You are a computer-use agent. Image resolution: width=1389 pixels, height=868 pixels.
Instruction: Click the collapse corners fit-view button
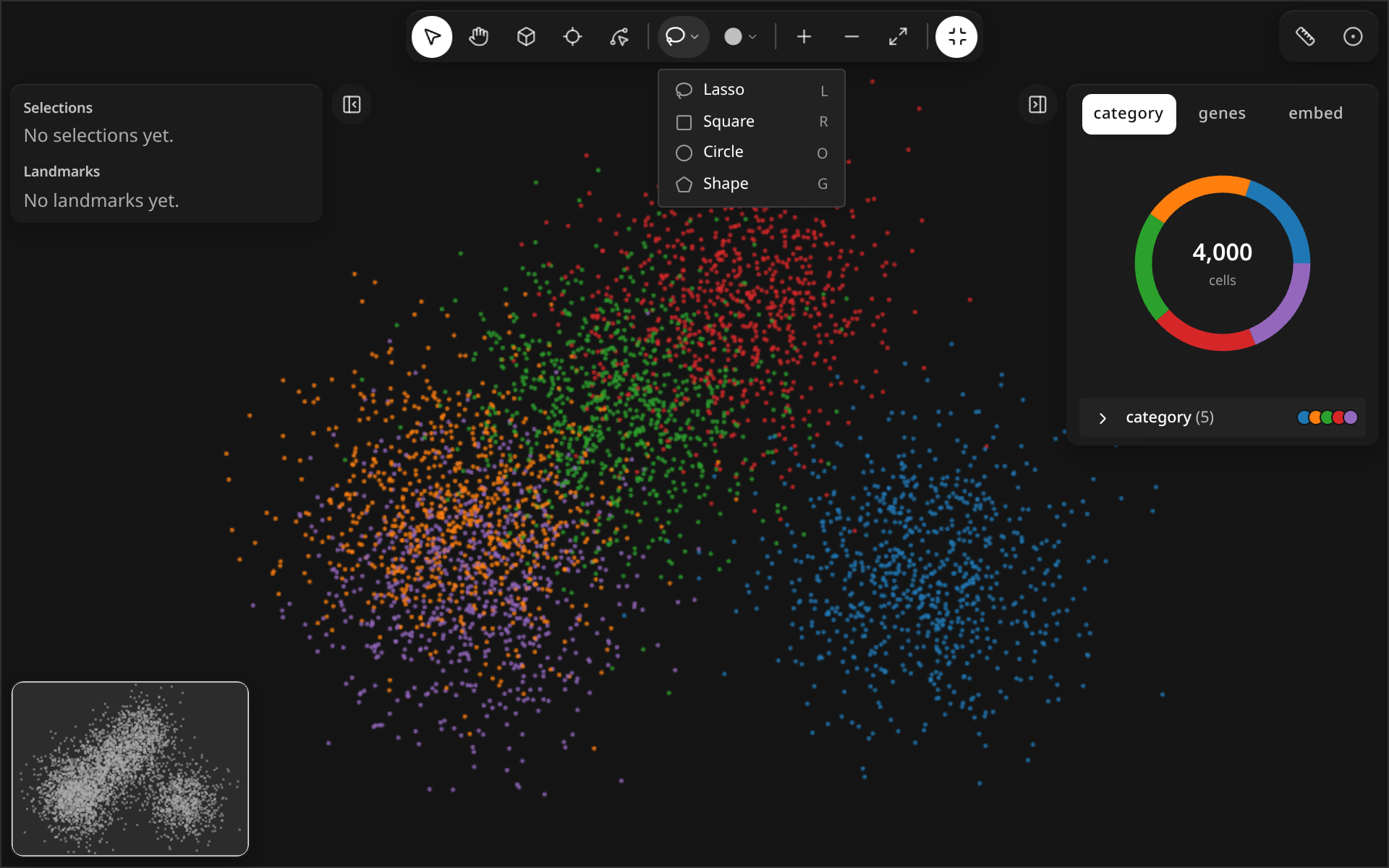(956, 37)
